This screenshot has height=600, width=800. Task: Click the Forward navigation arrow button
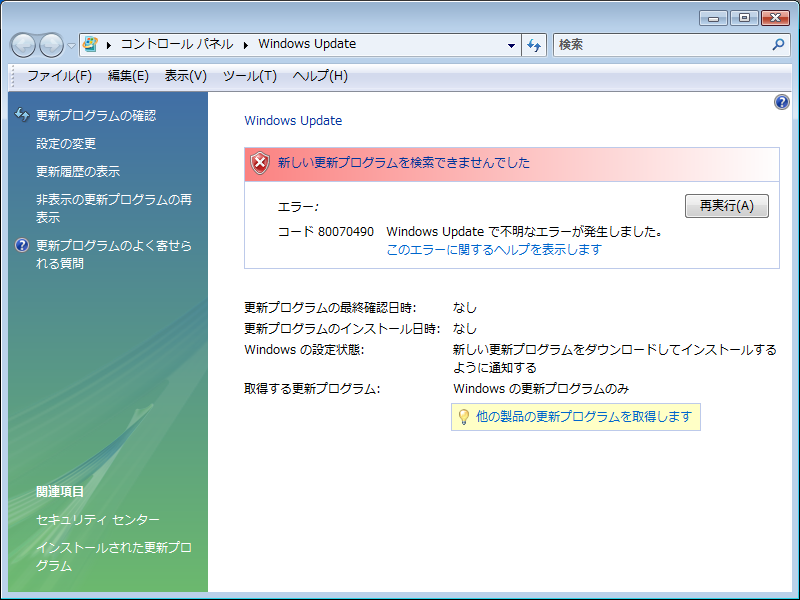click(x=52, y=45)
